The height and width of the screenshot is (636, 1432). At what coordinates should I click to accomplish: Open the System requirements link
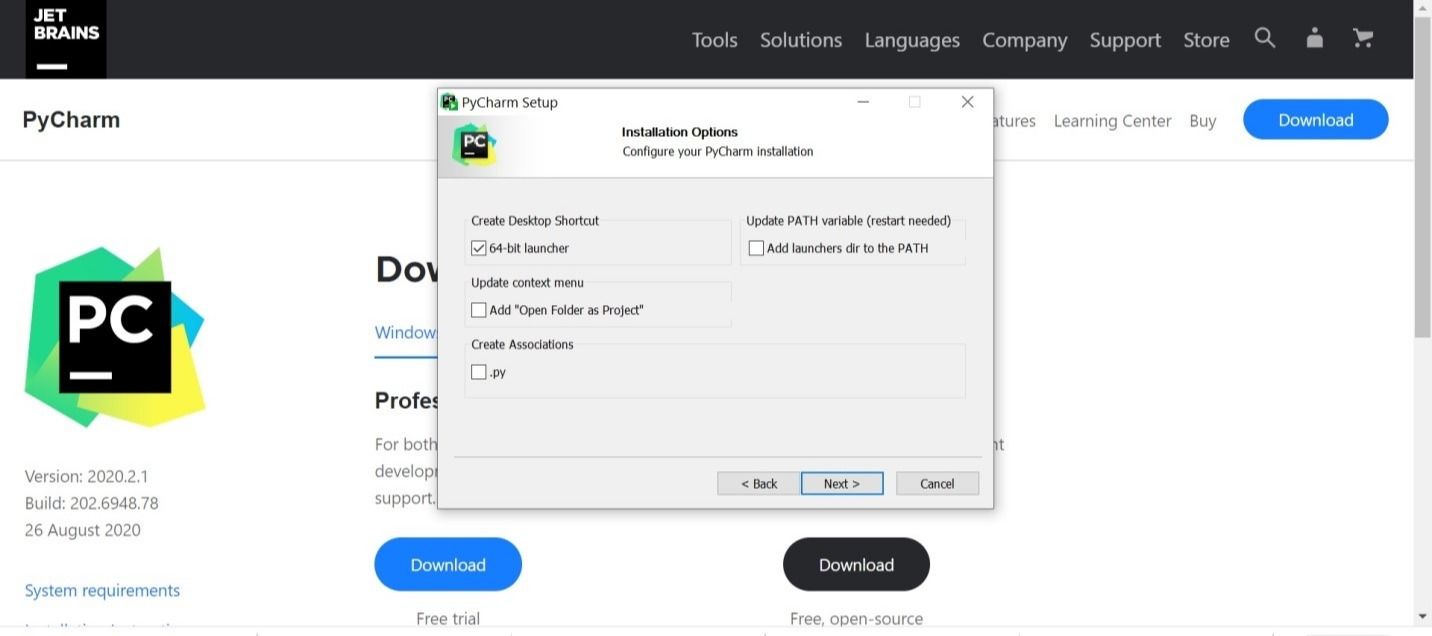click(x=102, y=590)
